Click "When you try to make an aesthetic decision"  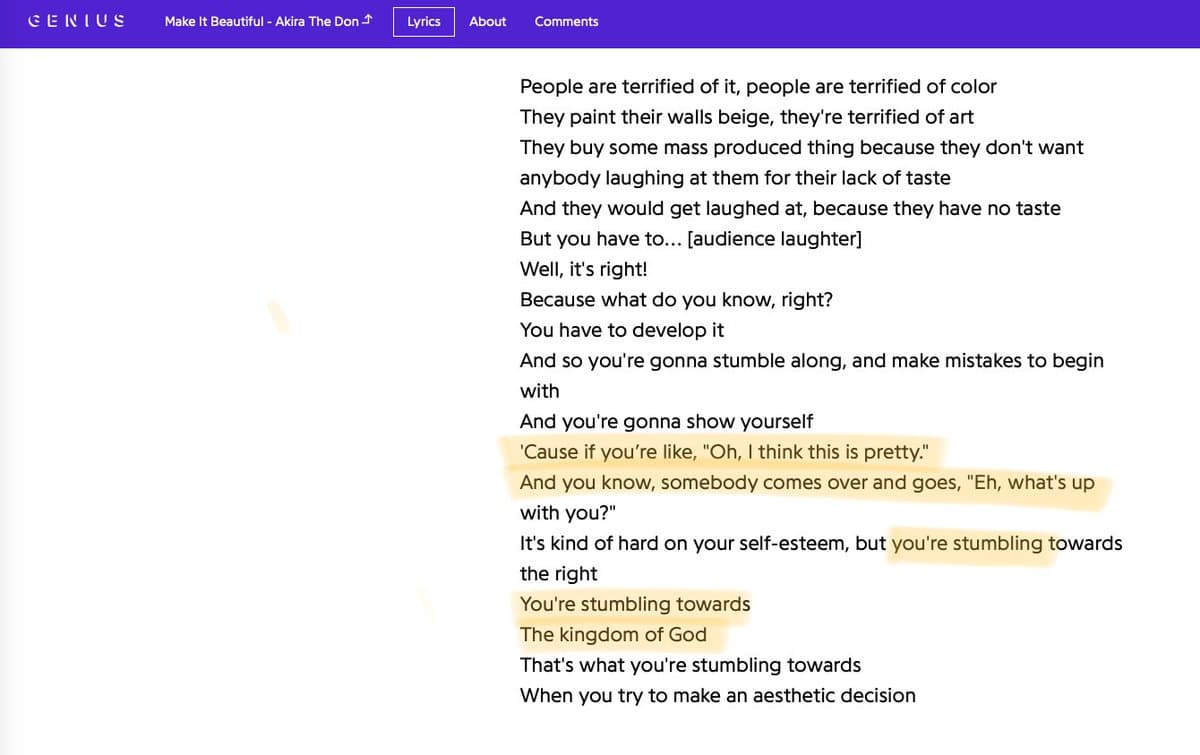717,696
